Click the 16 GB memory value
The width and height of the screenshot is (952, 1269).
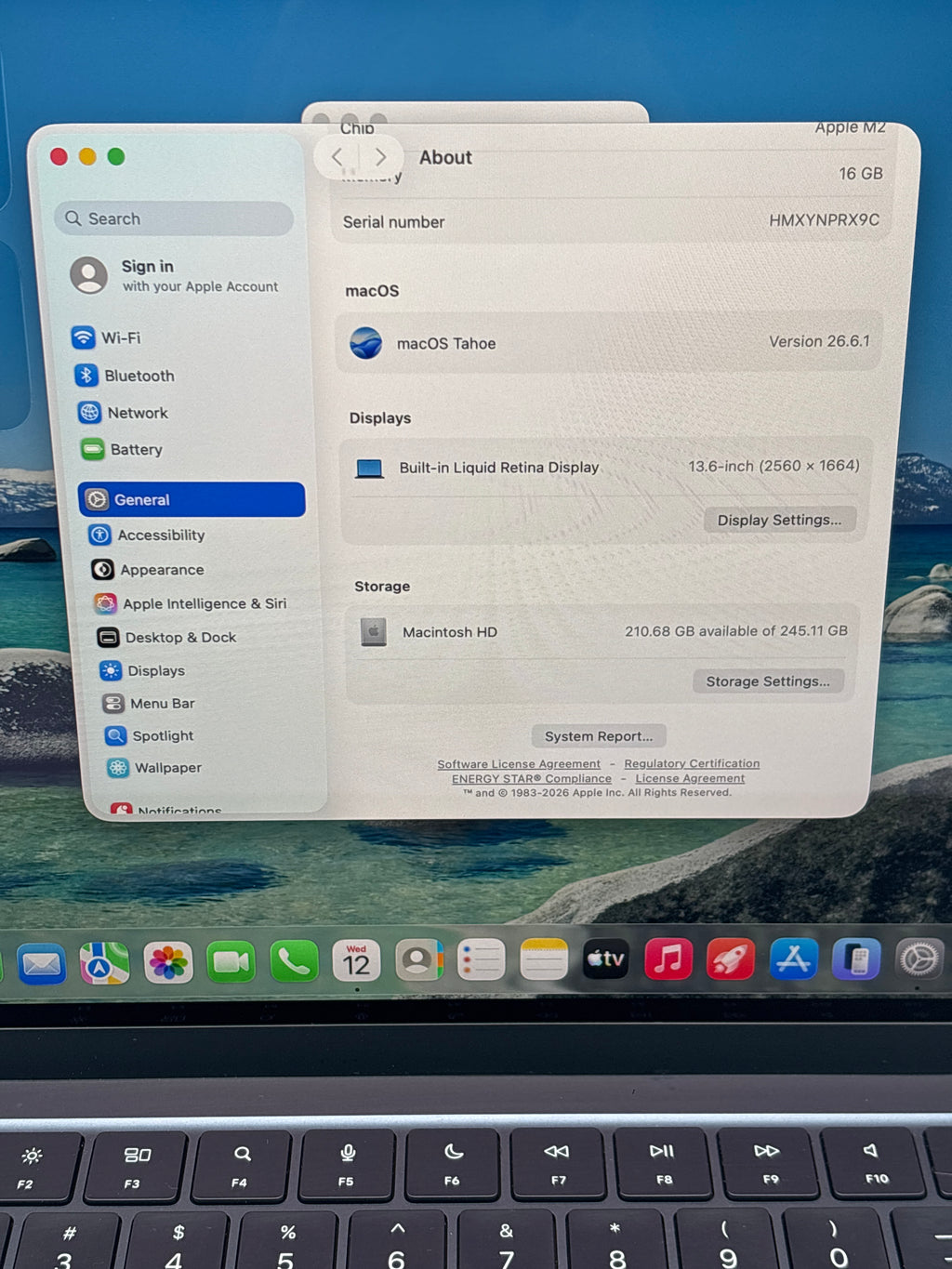click(861, 174)
